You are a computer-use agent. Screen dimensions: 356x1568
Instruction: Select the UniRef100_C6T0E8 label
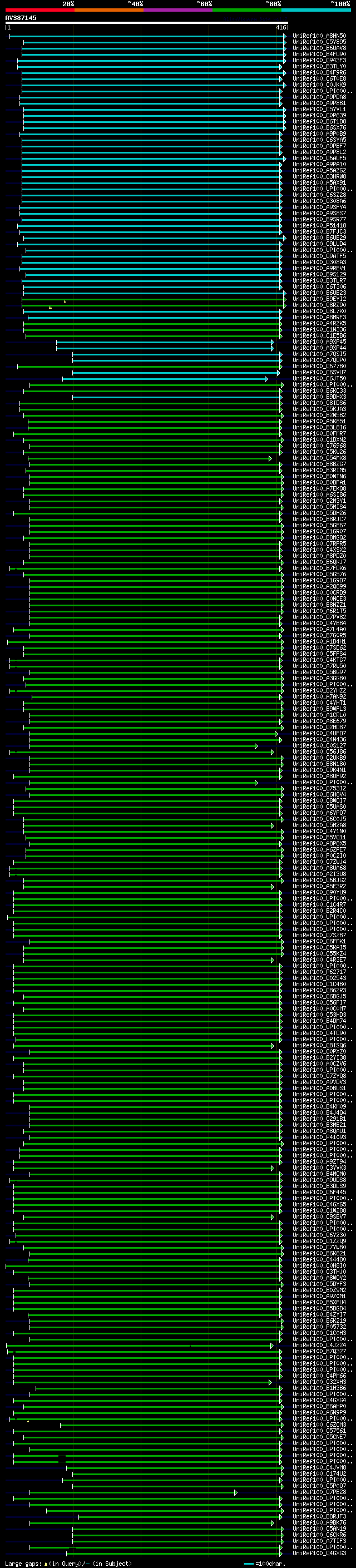click(x=319, y=78)
